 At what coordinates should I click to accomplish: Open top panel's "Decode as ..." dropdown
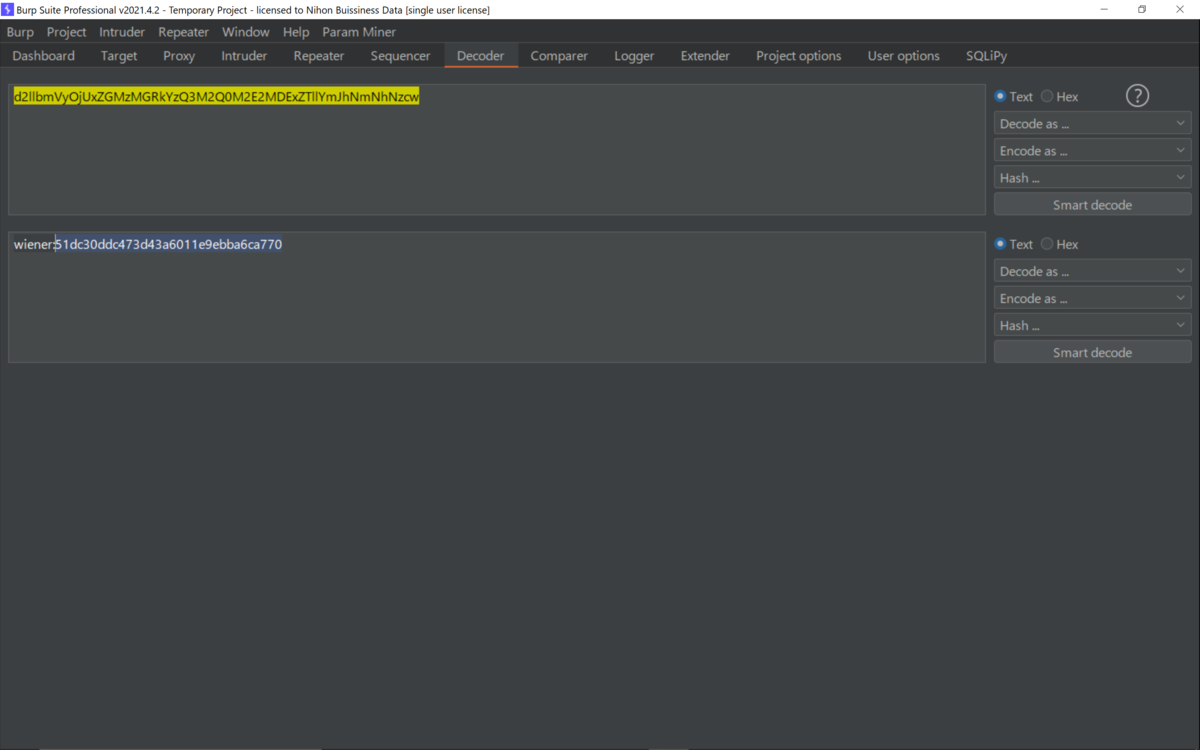[x=1092, y=124]
